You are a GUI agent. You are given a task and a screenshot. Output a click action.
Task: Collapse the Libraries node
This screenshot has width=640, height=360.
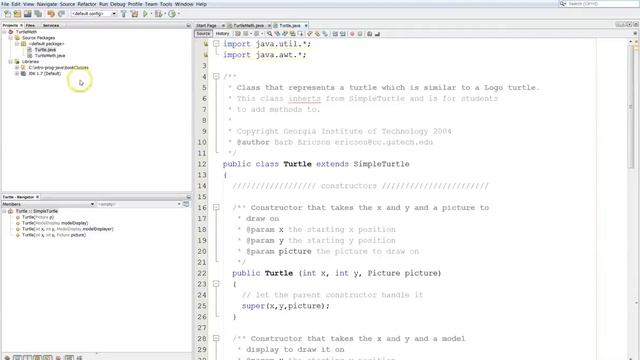11,62
